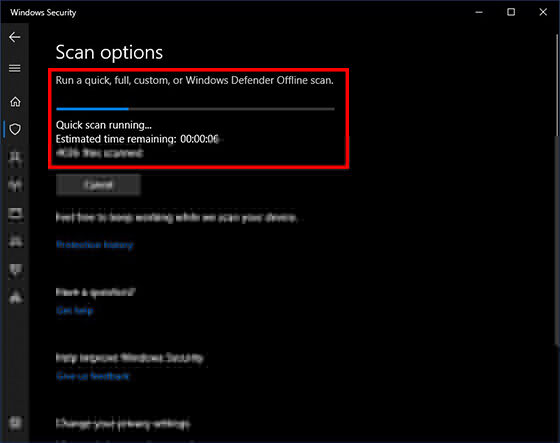560x443 pixels.
Task: Cancel the running quick scan
Action: coord(98,185)
